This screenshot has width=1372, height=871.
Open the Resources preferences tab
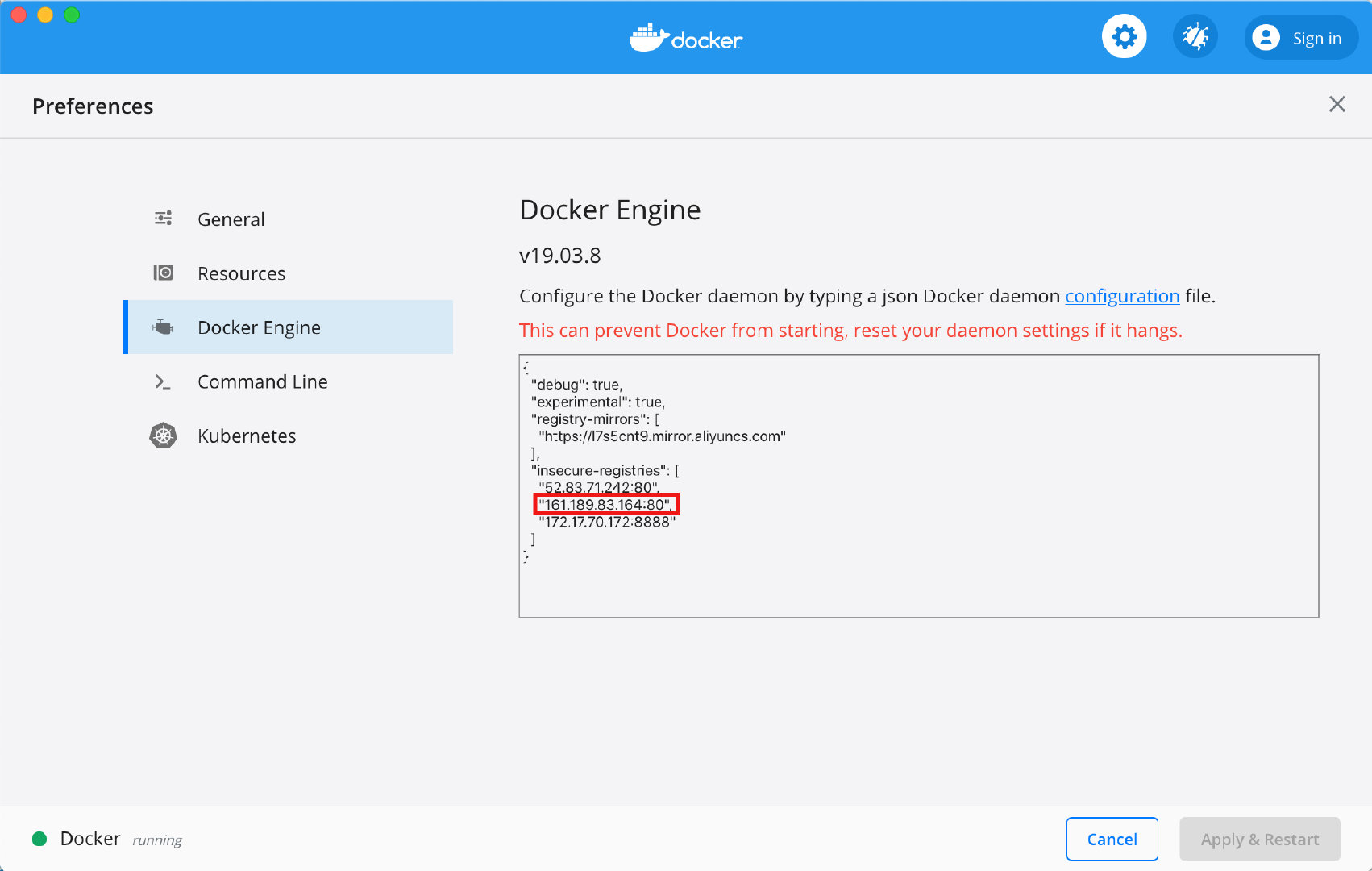click(x=289, y=273)
